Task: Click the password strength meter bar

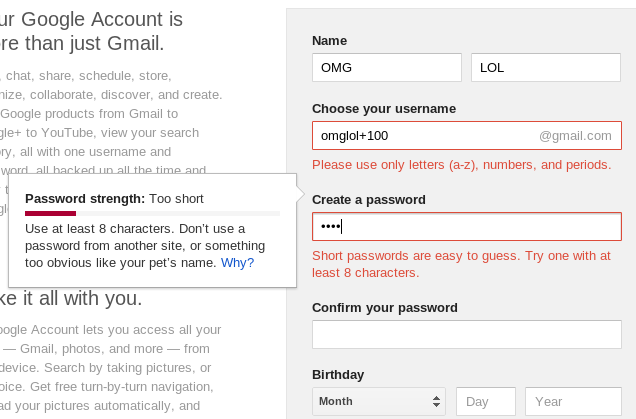Action: pos(152,213)
